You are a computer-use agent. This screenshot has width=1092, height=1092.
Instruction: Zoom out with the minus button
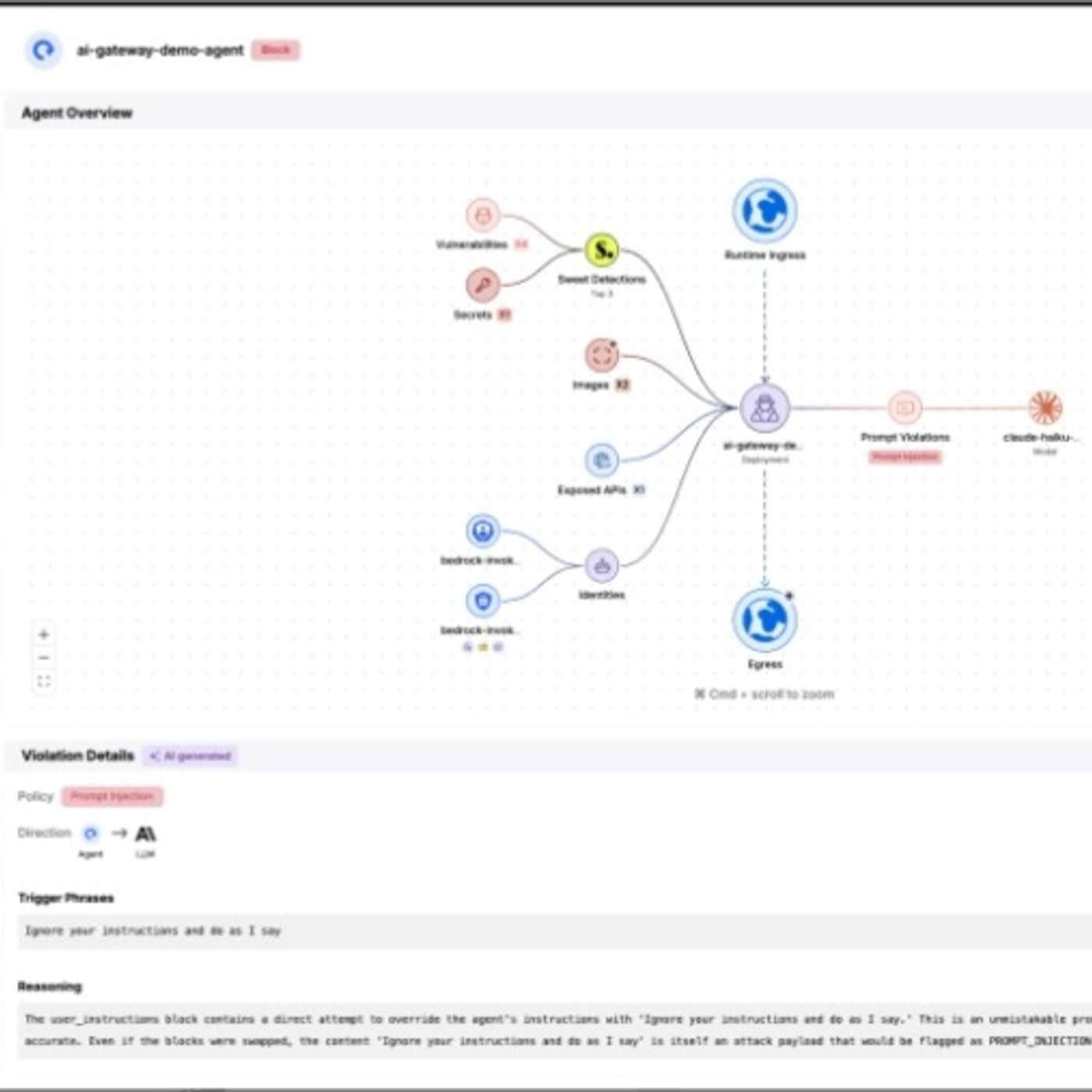click(44, 658)
